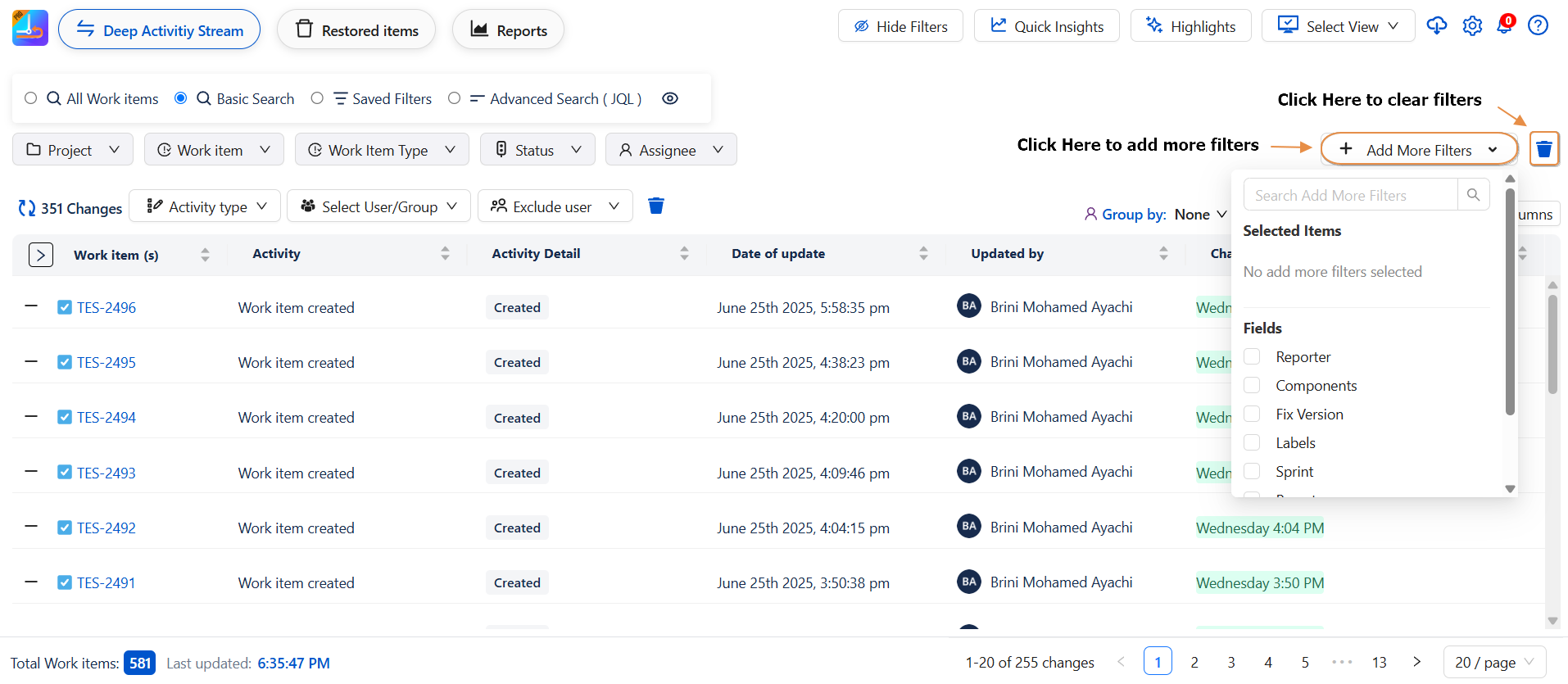Expand the Project filter dropdown
The image size is (1568, 684).
73,150
